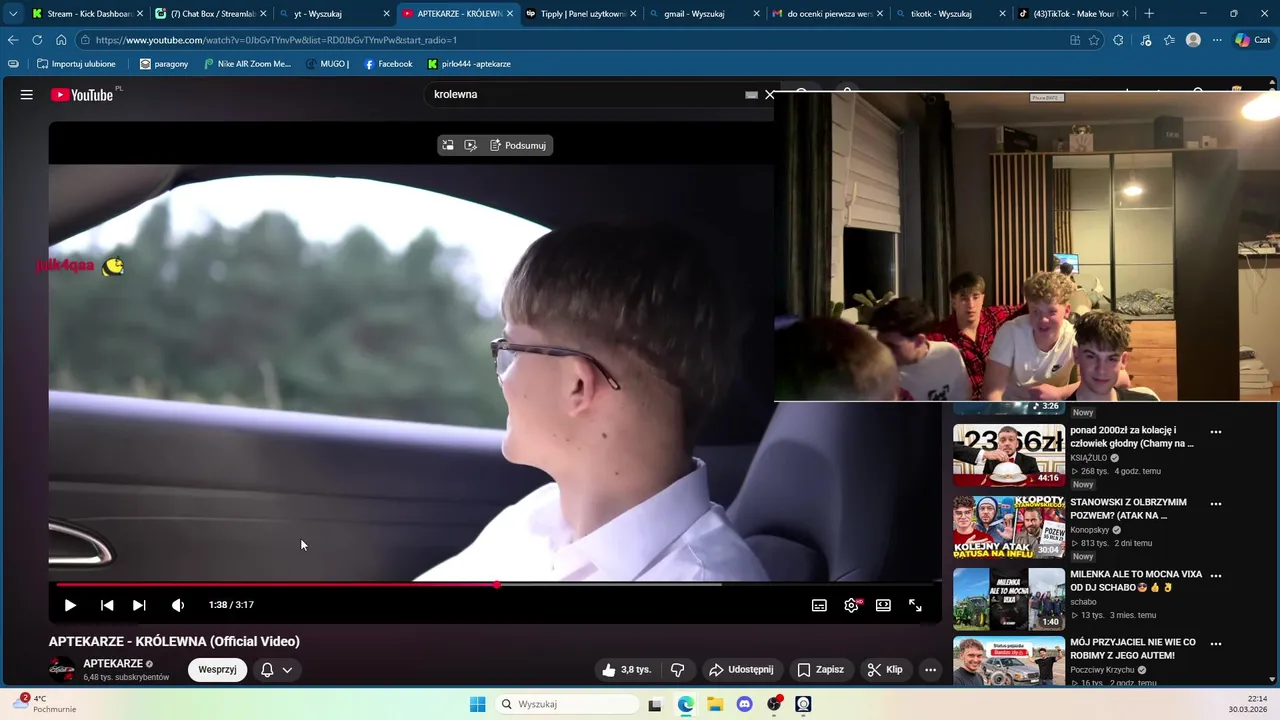Refresh the current page
This screenshot has width=1280, height=720.
(x=37, y=40)
